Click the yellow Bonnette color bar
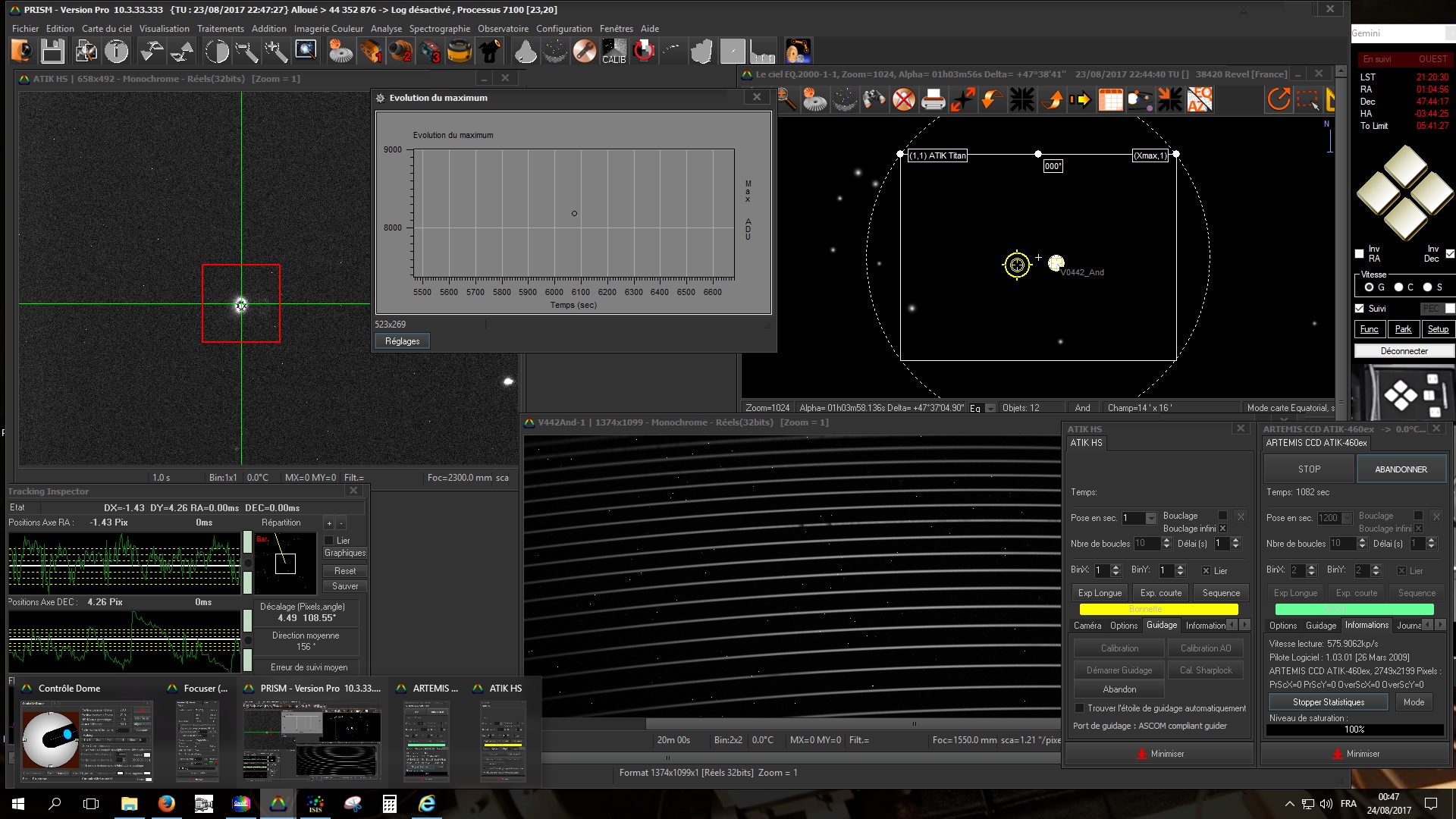 (1158, 609)
